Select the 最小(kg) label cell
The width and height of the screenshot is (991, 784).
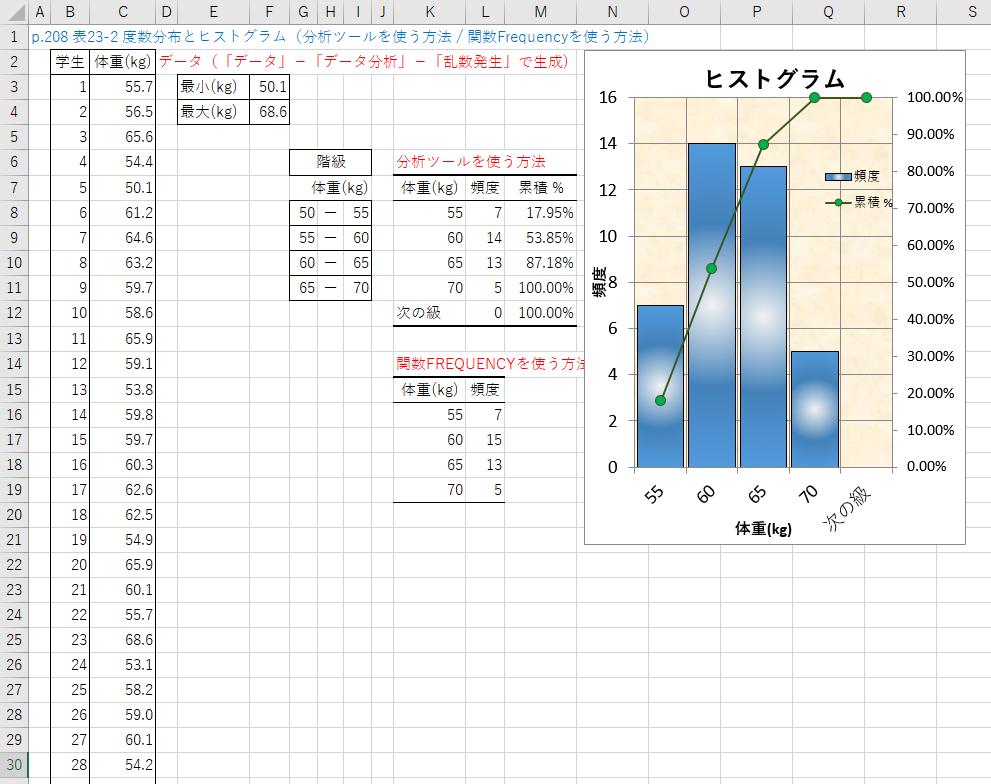tap(214, 87)
